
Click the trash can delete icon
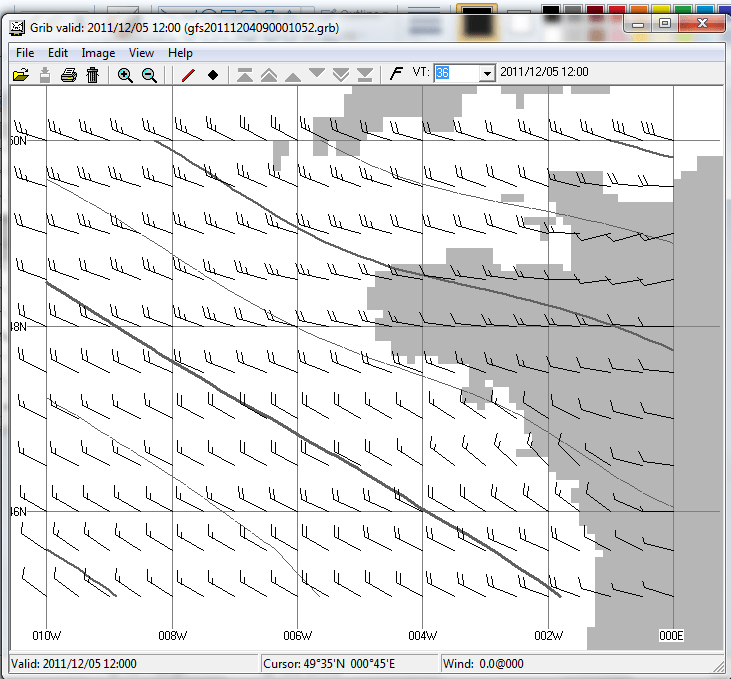click(93, 75)
